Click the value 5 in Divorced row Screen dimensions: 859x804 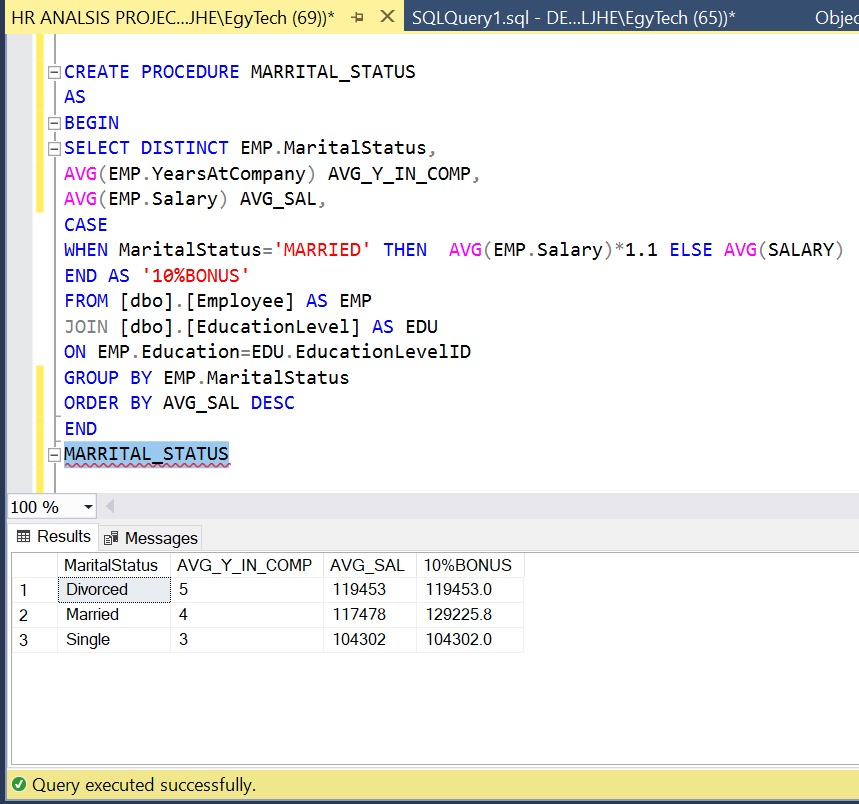tap(247, 590)
